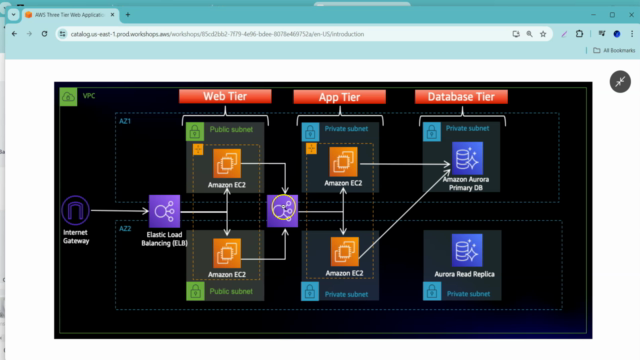Click the AZ2 label text
This screenshot has height=360, width=640.
[x=125, y=229]
